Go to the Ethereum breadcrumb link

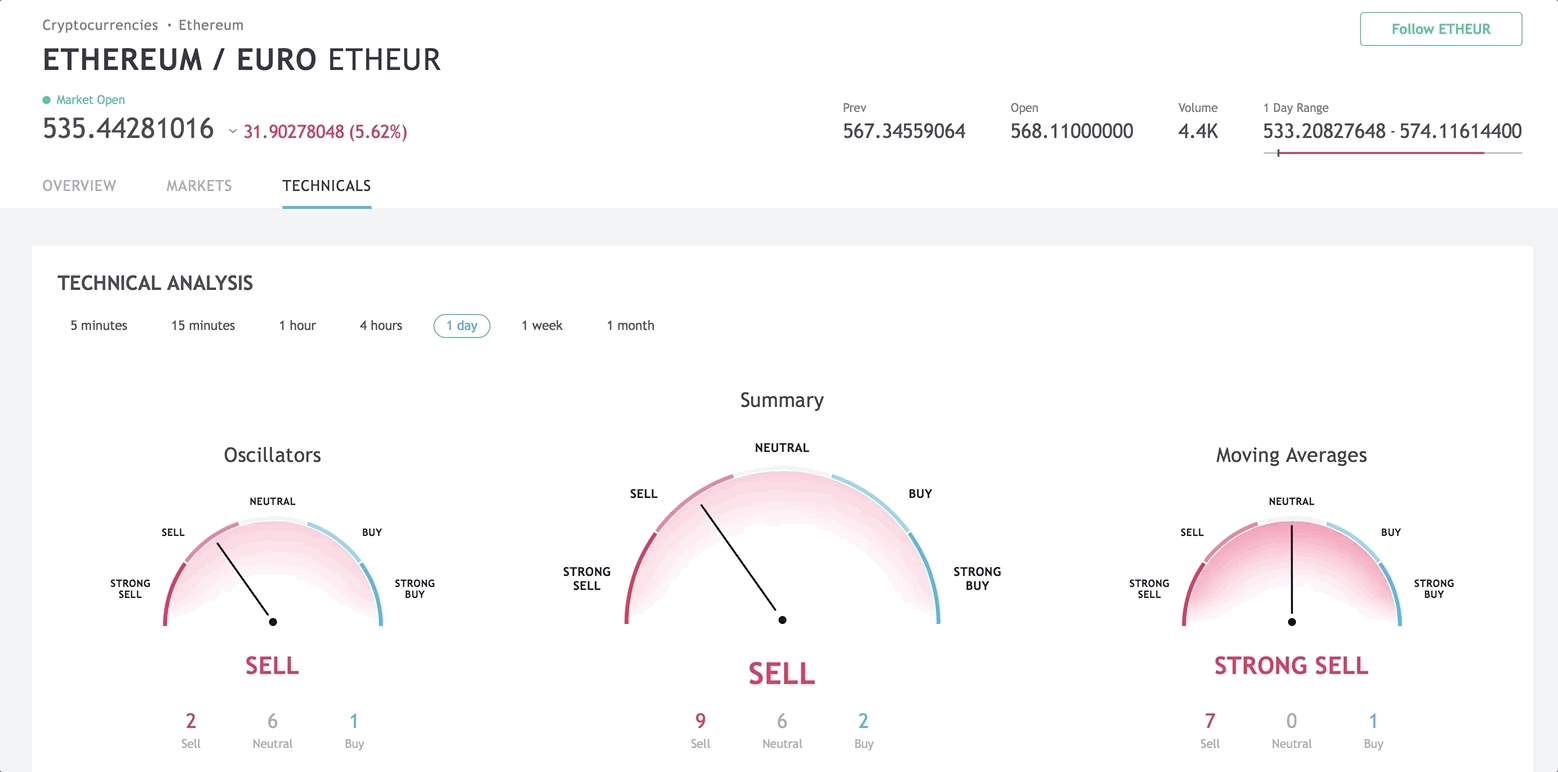point(211,25)
